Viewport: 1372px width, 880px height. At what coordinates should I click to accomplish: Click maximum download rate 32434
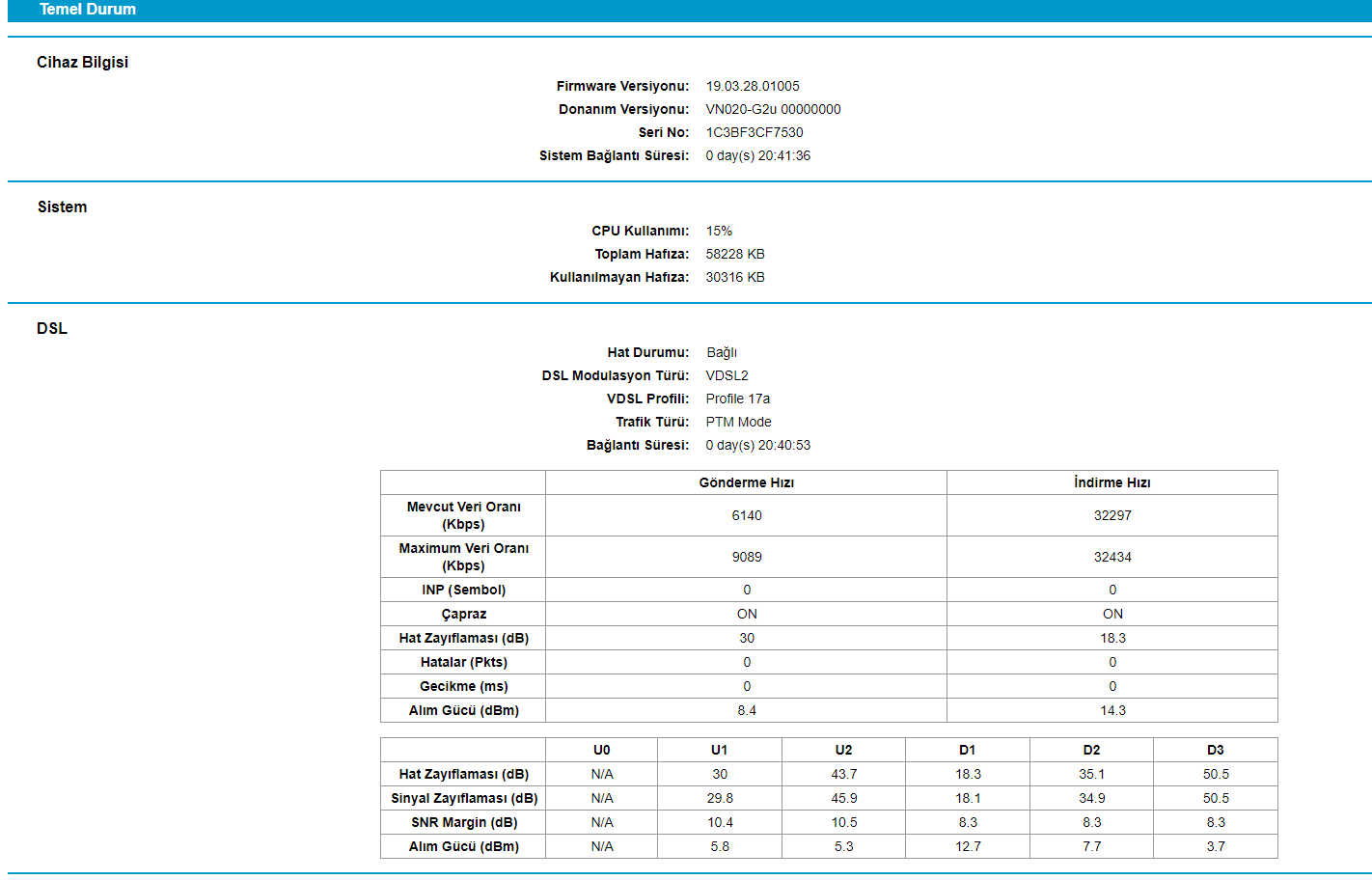(1112, 557)
